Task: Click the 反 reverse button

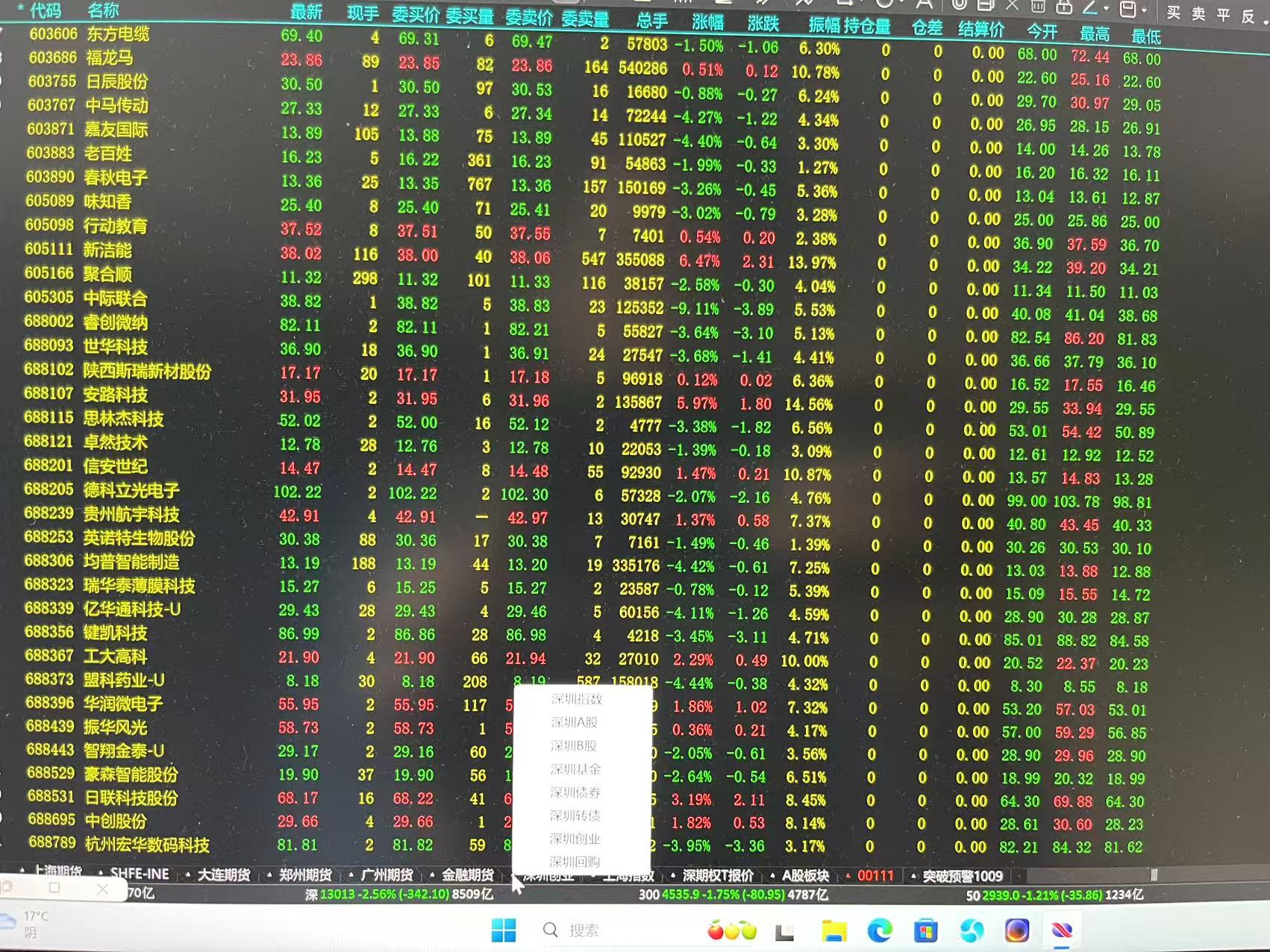Action: click(x=1248, y=16)
